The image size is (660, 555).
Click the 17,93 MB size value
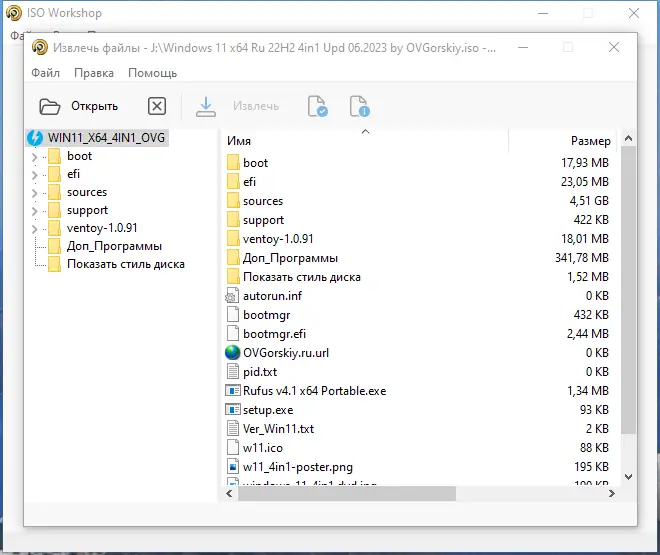[x=585, y=162]
